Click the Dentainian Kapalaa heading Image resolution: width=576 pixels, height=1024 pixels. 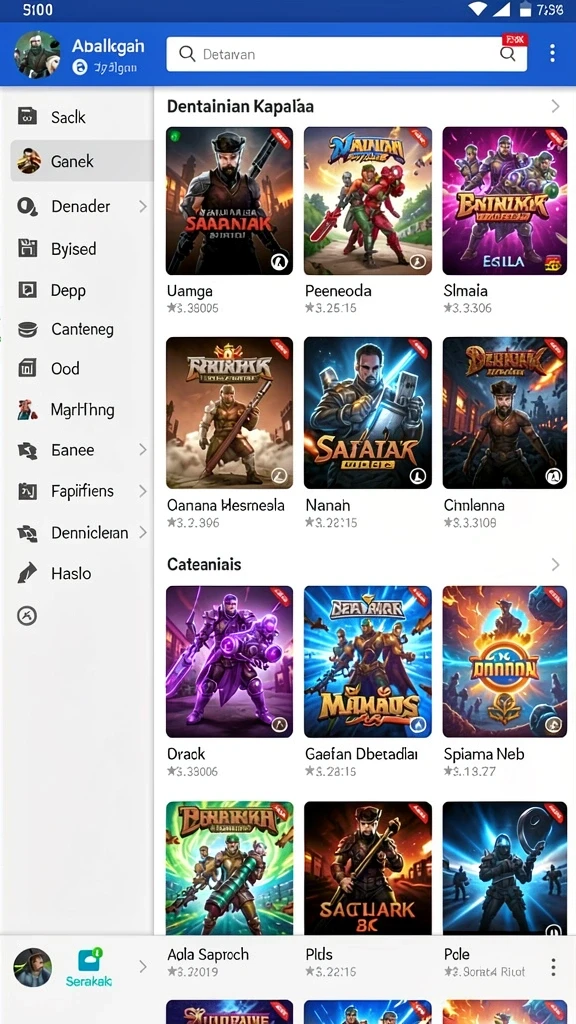tap(240, 106)
